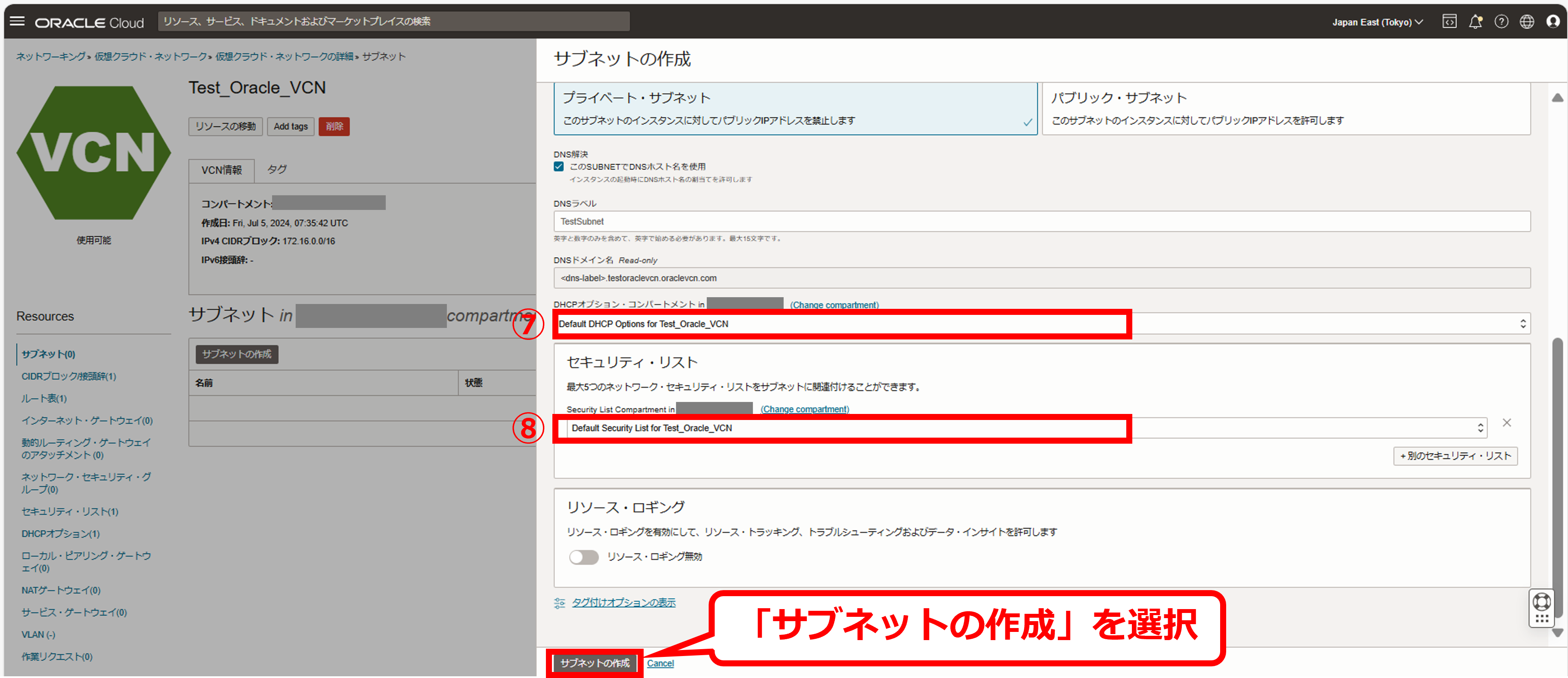Open the language globe icon
This screenshot has height=678, width=1568.
coord(1527,21)
